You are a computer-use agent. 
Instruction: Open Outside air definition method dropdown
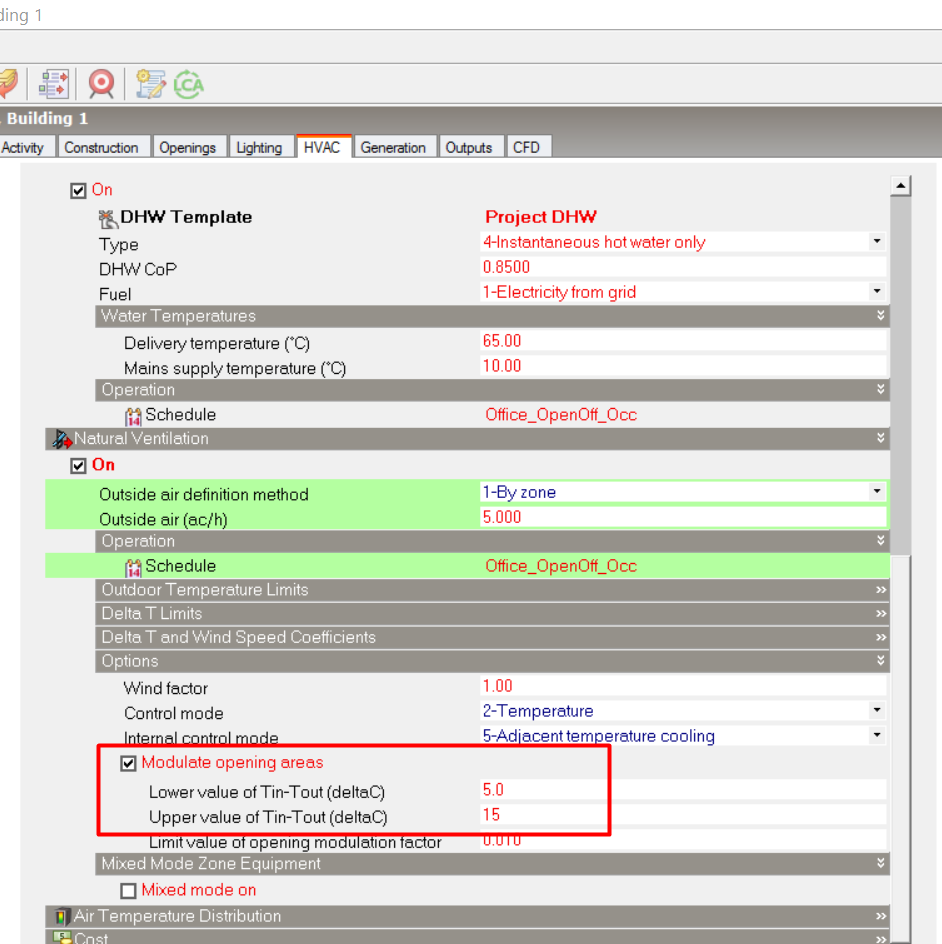click(x=877, y=492)
